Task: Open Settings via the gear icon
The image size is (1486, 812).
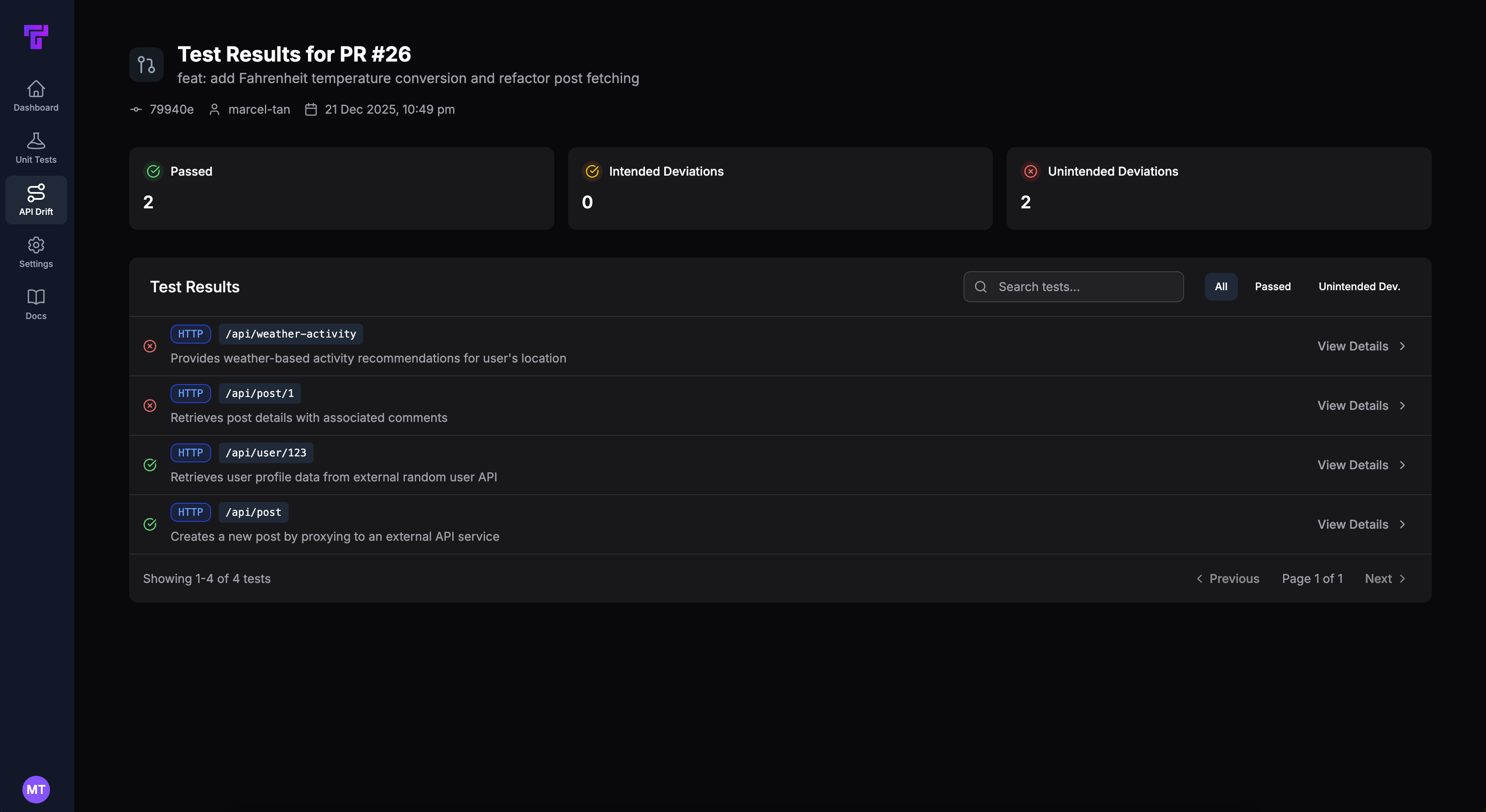Action: coord(36,252)
